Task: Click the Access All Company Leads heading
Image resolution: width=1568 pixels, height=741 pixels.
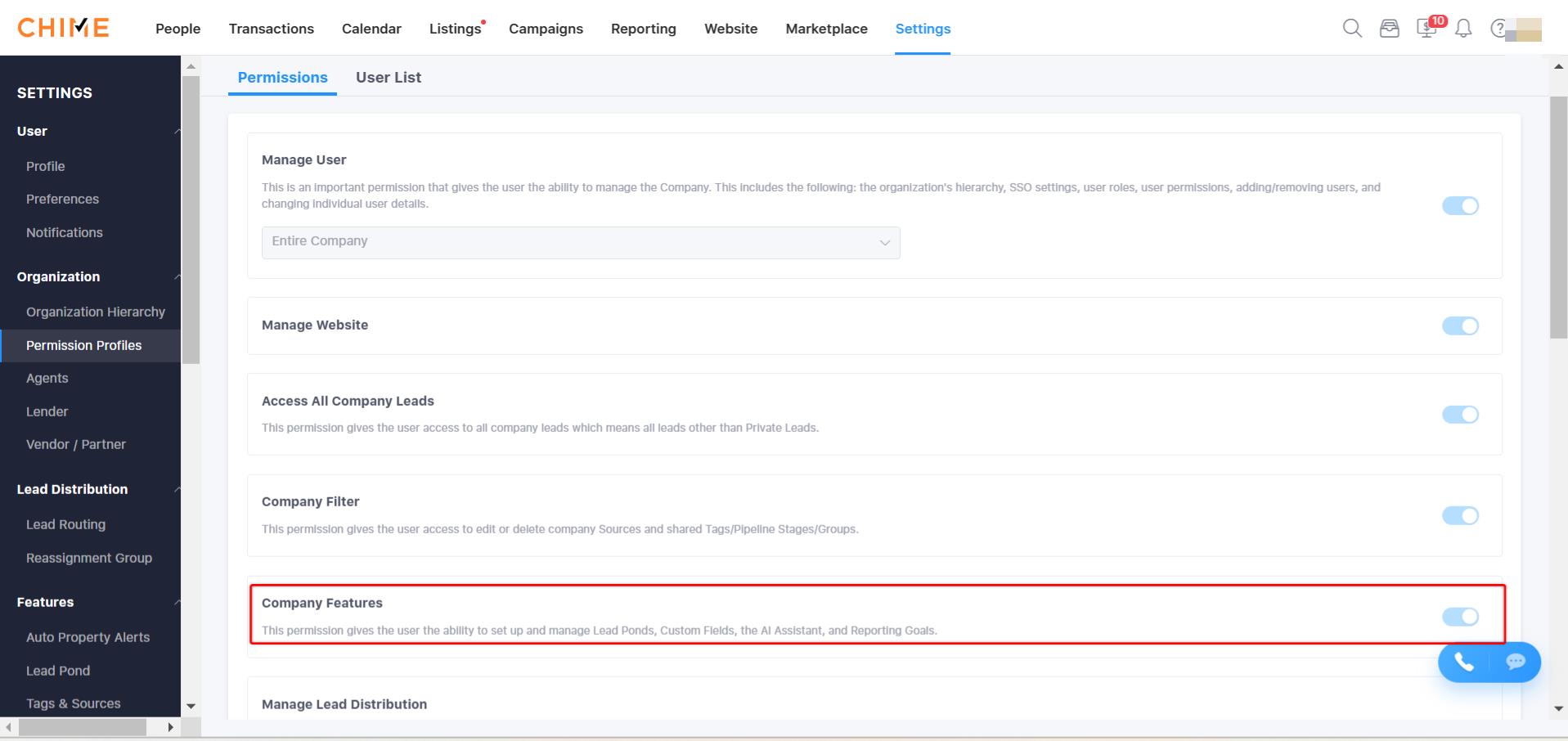Action: (x=348, y=401)
